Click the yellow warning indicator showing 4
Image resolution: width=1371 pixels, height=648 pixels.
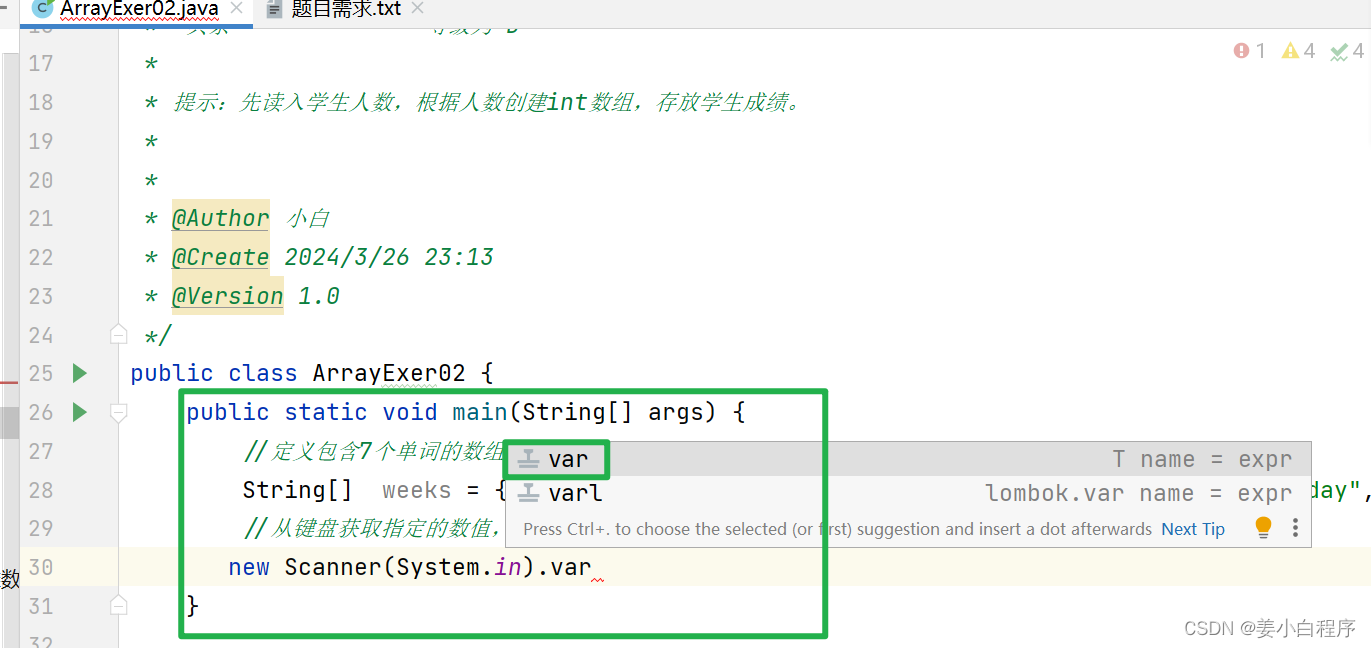(1299, 51)
